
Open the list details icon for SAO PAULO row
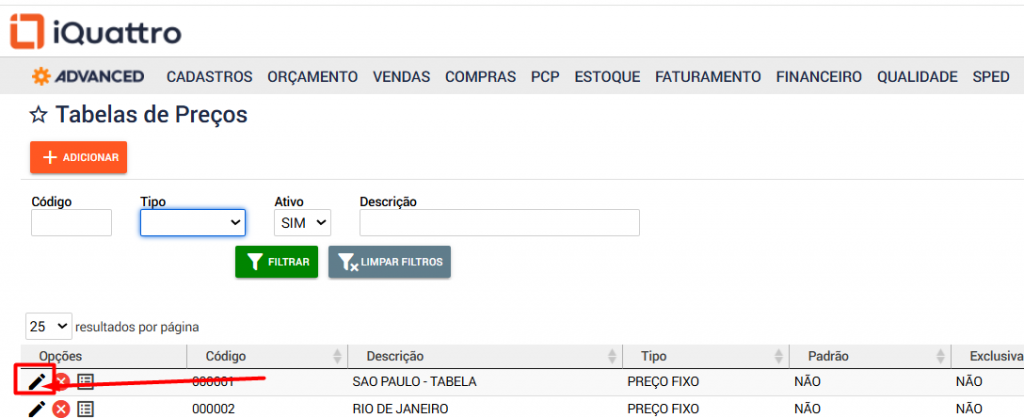point(85,381)
